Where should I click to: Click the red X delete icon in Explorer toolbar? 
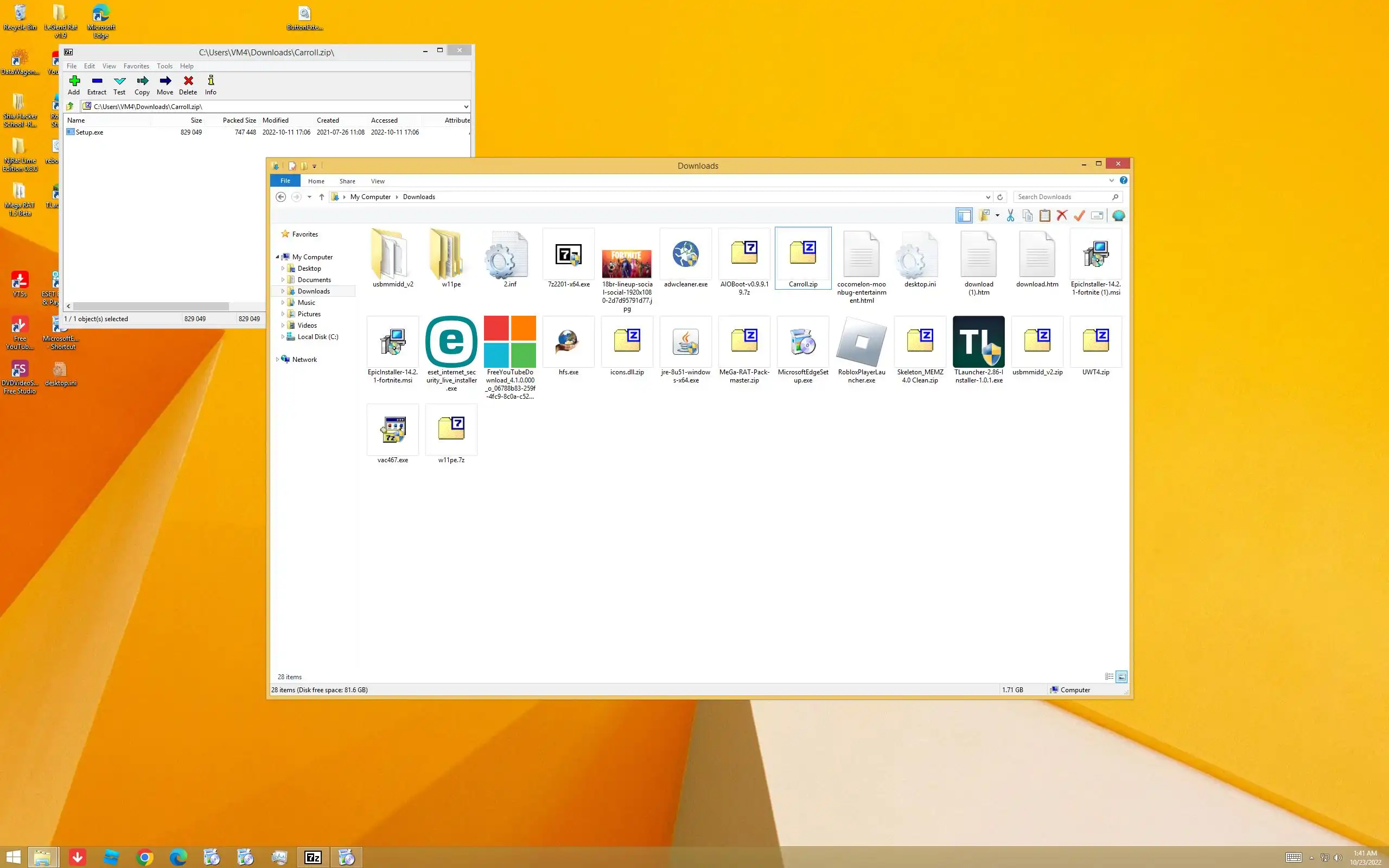click(1062, 216)
